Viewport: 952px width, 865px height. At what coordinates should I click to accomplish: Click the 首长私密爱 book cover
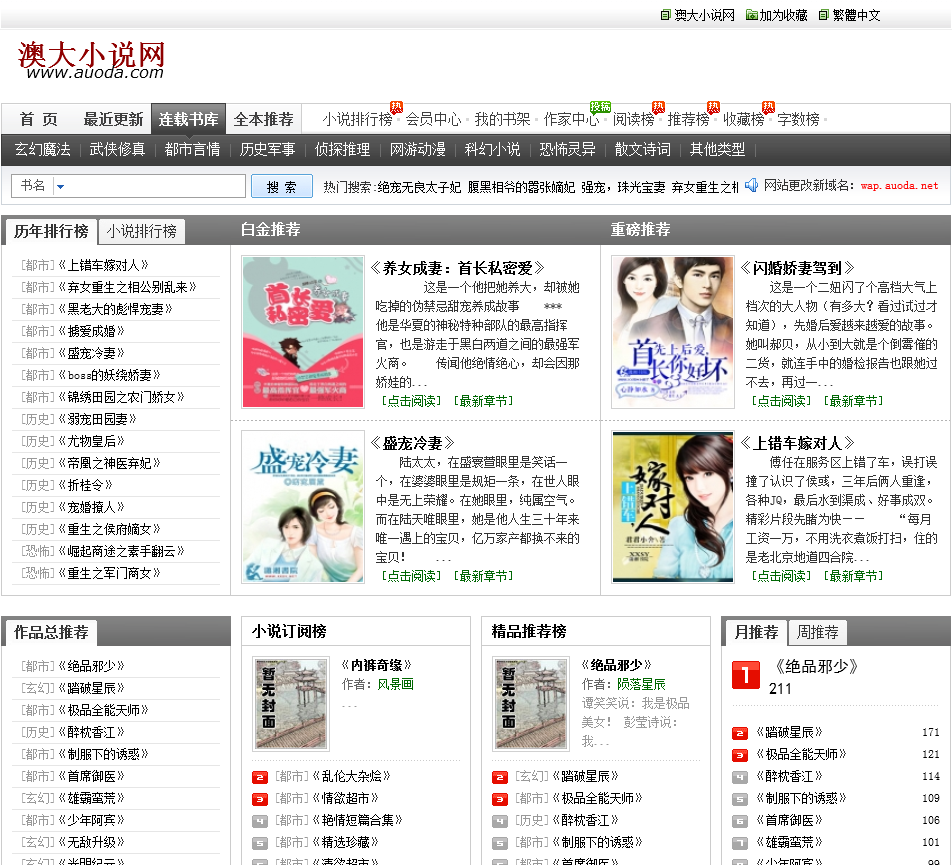[x=303, y=332]
